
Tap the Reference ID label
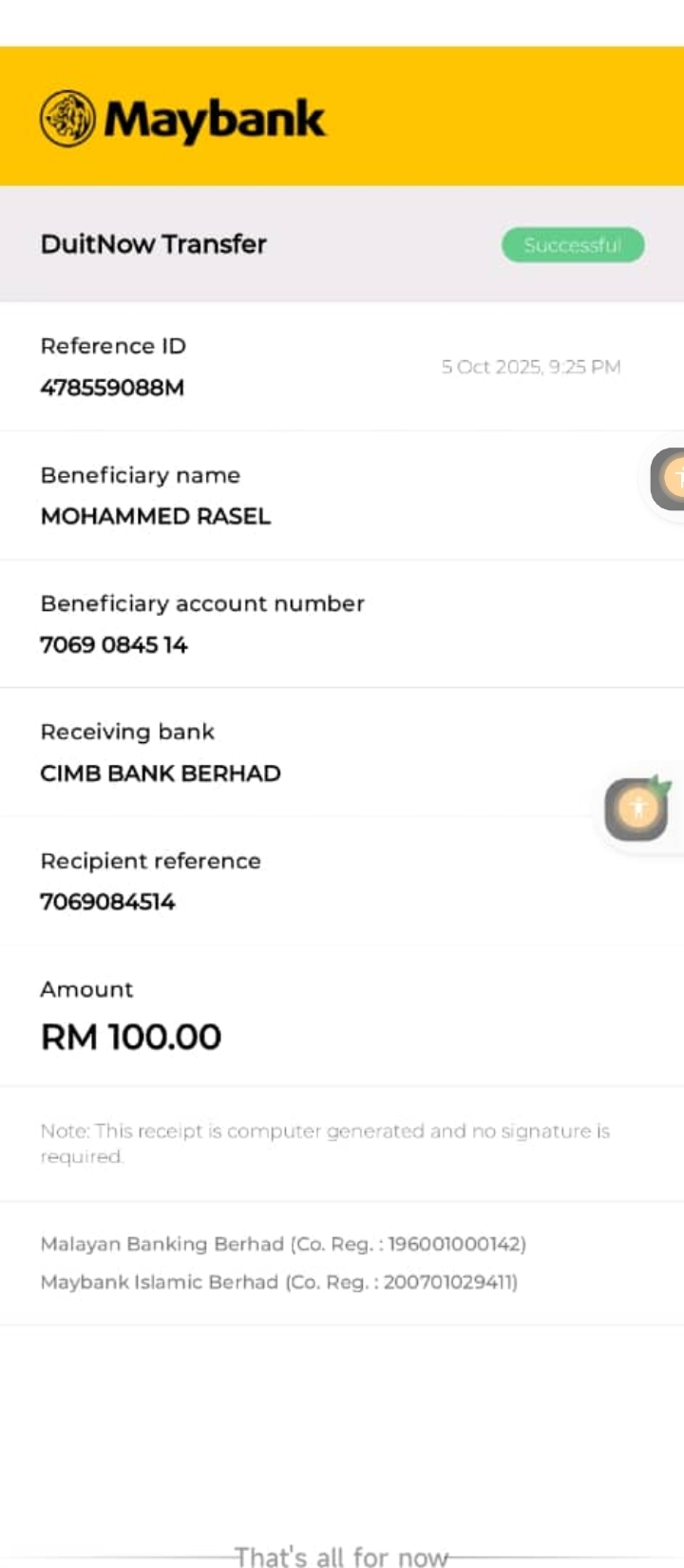click(113, 346)
